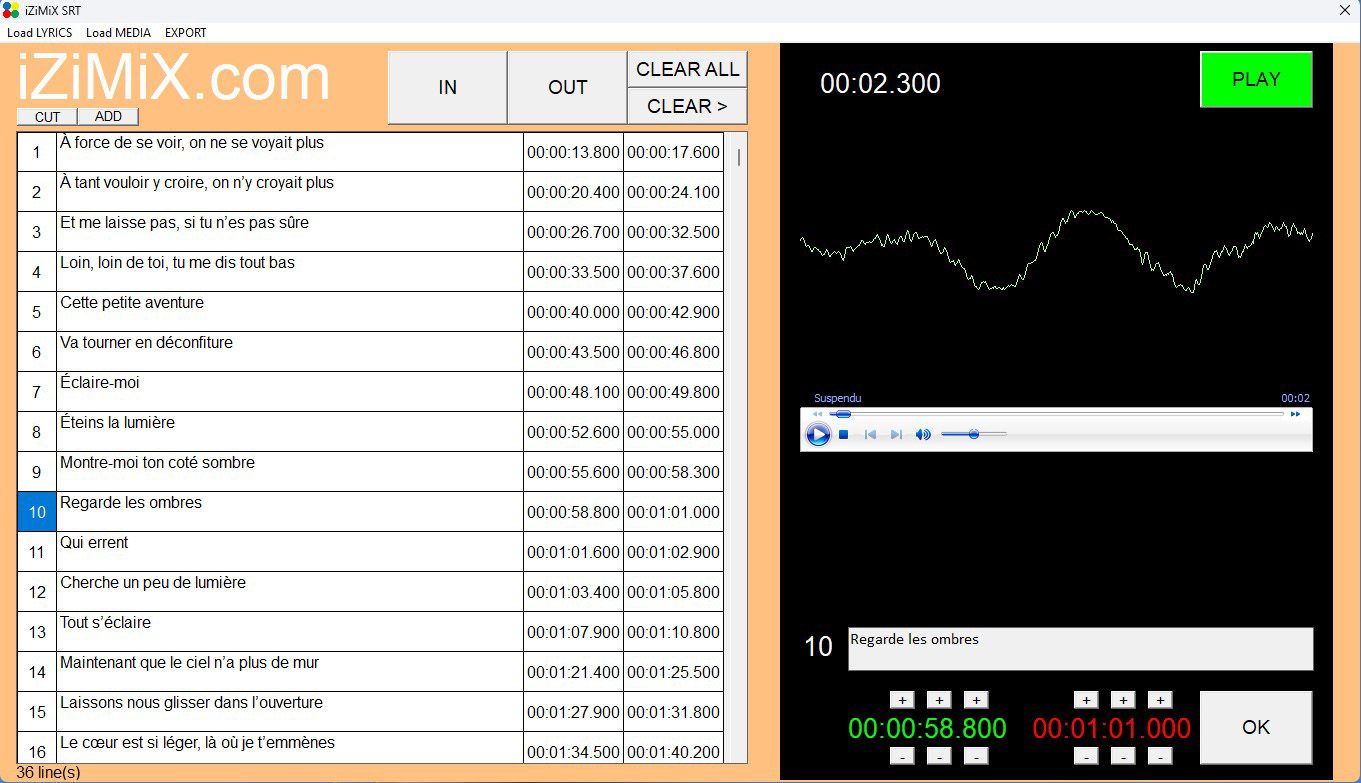Click the in-time cell 00:00:26.700
Screen dimensions: 1361x783
tap(573, 232)
